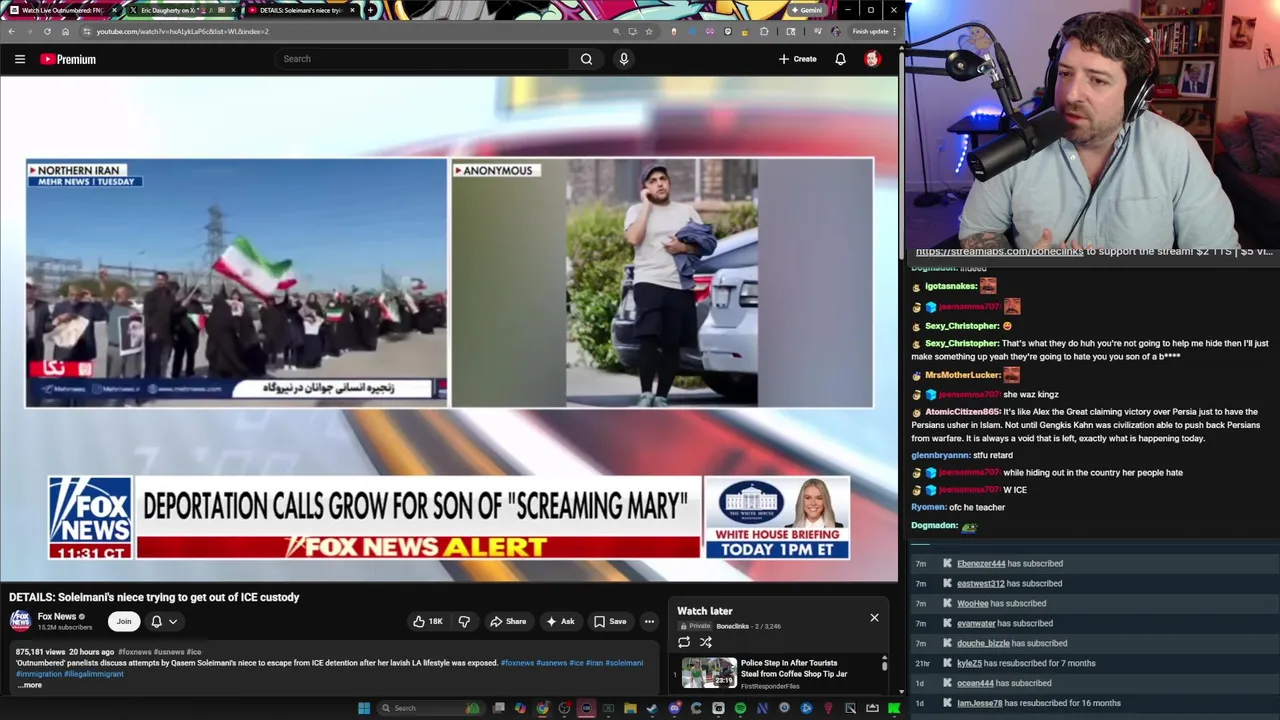Click the Fox News video player

pos(449,330)
